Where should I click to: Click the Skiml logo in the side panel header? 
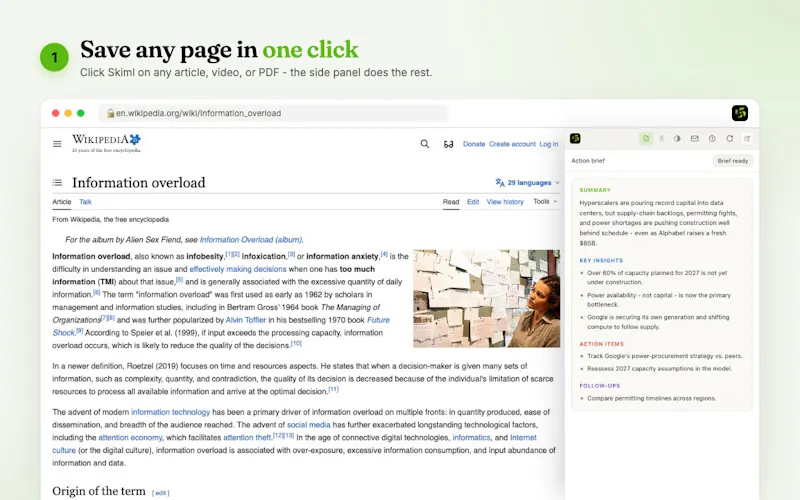tap(575, 138)
